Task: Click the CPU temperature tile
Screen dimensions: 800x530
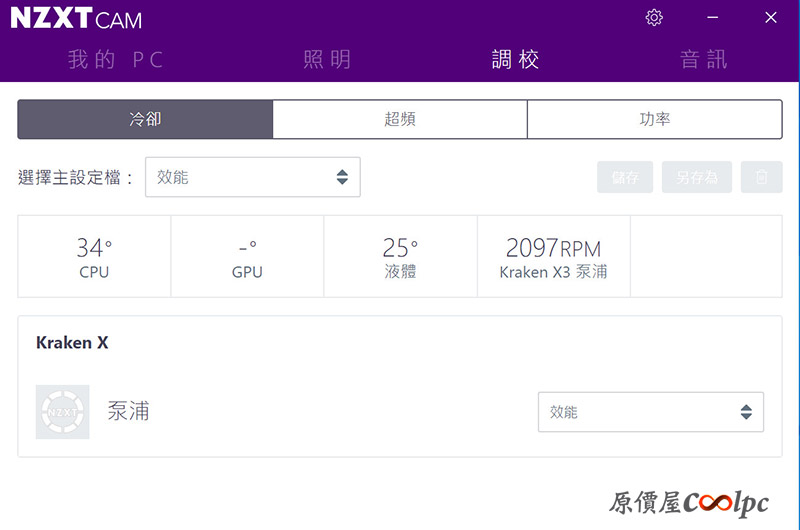Action: tap(94, 256)
